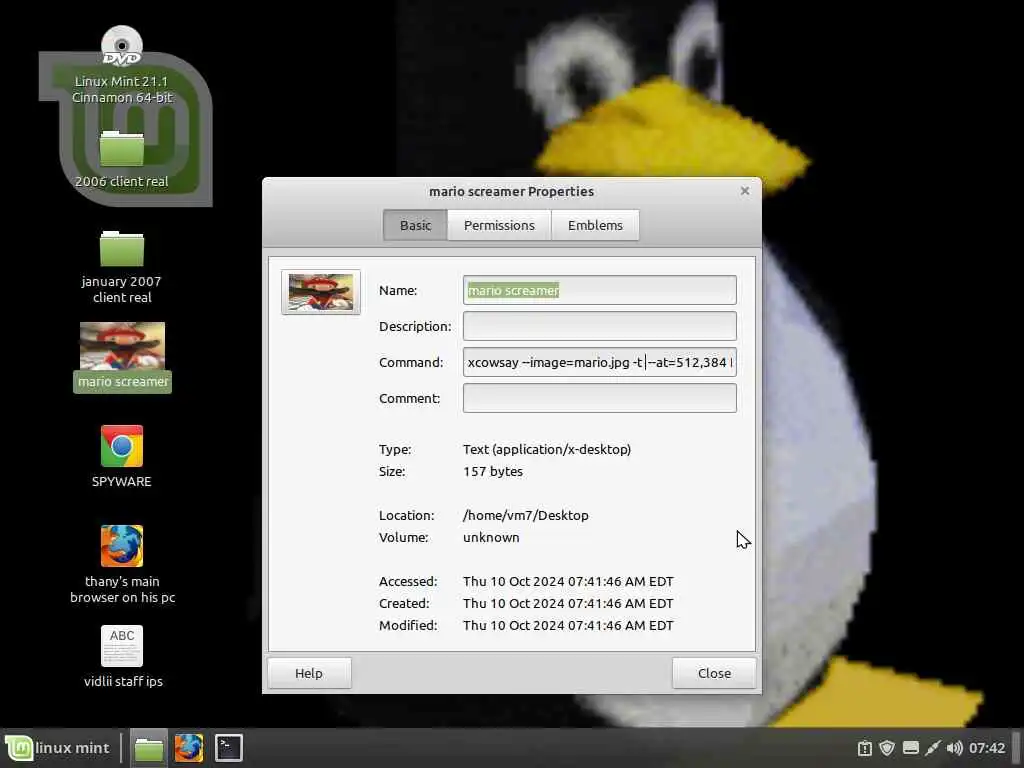Image resolution: width=1024 pixels, height=768 pixels.
Task: Launch Firefox from the taskbar
Action: [x=189, y=748]
